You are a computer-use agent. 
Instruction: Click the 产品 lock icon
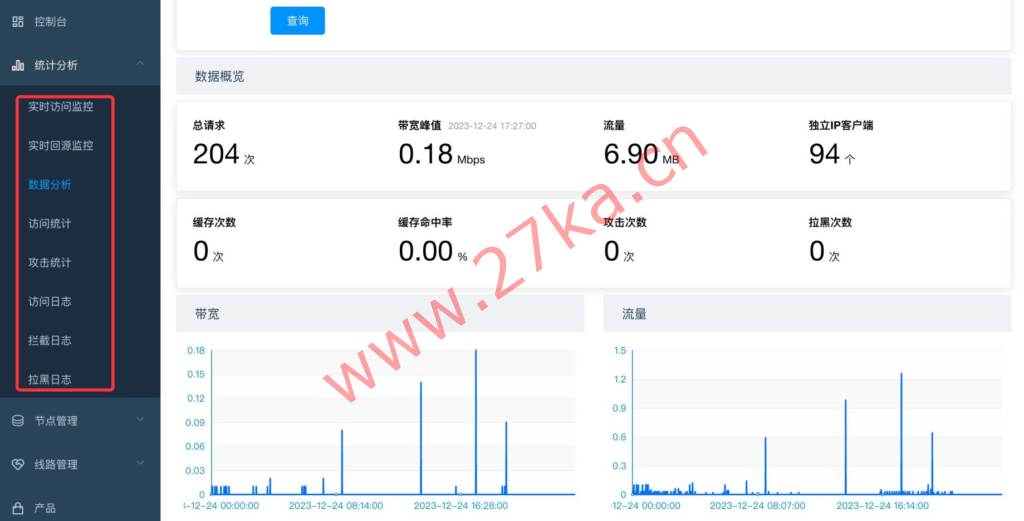click(18, 508)
